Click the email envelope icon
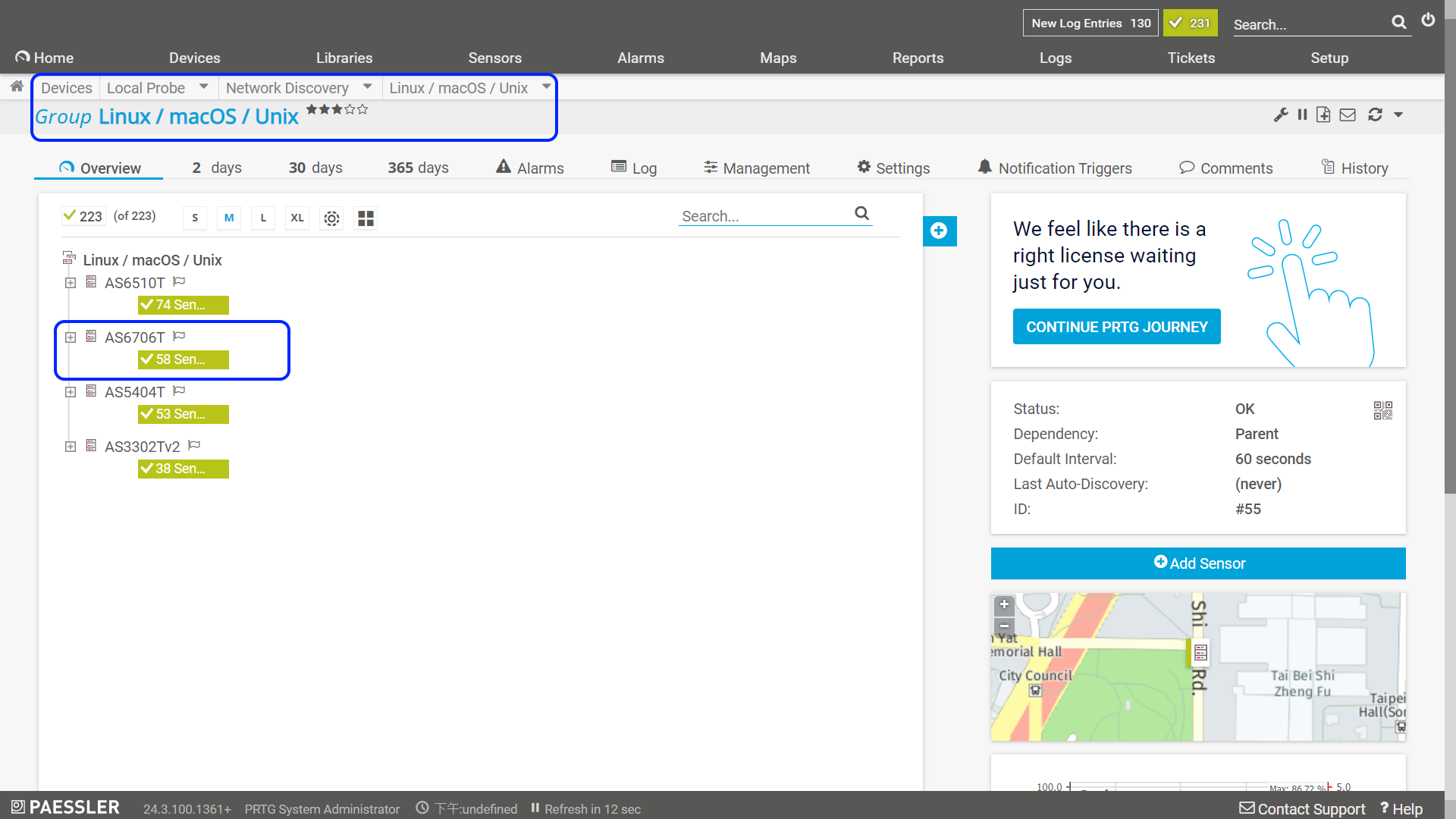1456x819 pixels. point(1348,115)
